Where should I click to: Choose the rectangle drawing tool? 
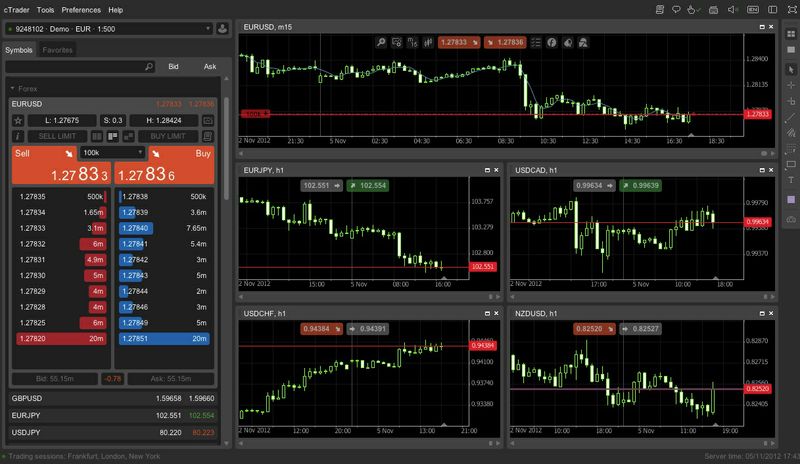click(x=791, y=164)
